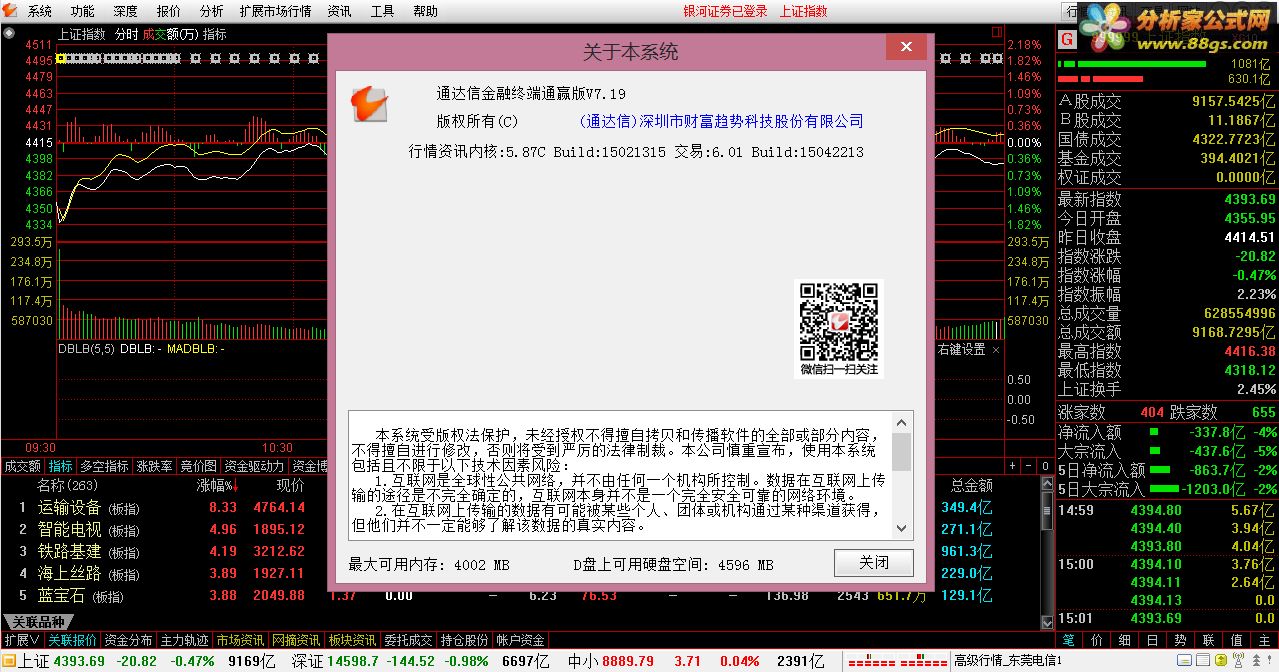Image resolution: width=1279 pixels, height=672 pixels.
Task: Select the 笔 tab in right panel
Action: coord(1069,640)
